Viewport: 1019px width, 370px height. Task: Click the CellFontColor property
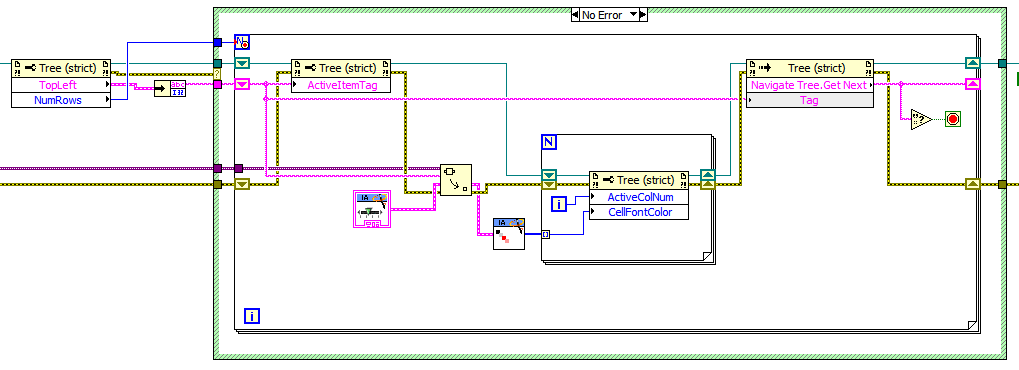pos(639,212)
